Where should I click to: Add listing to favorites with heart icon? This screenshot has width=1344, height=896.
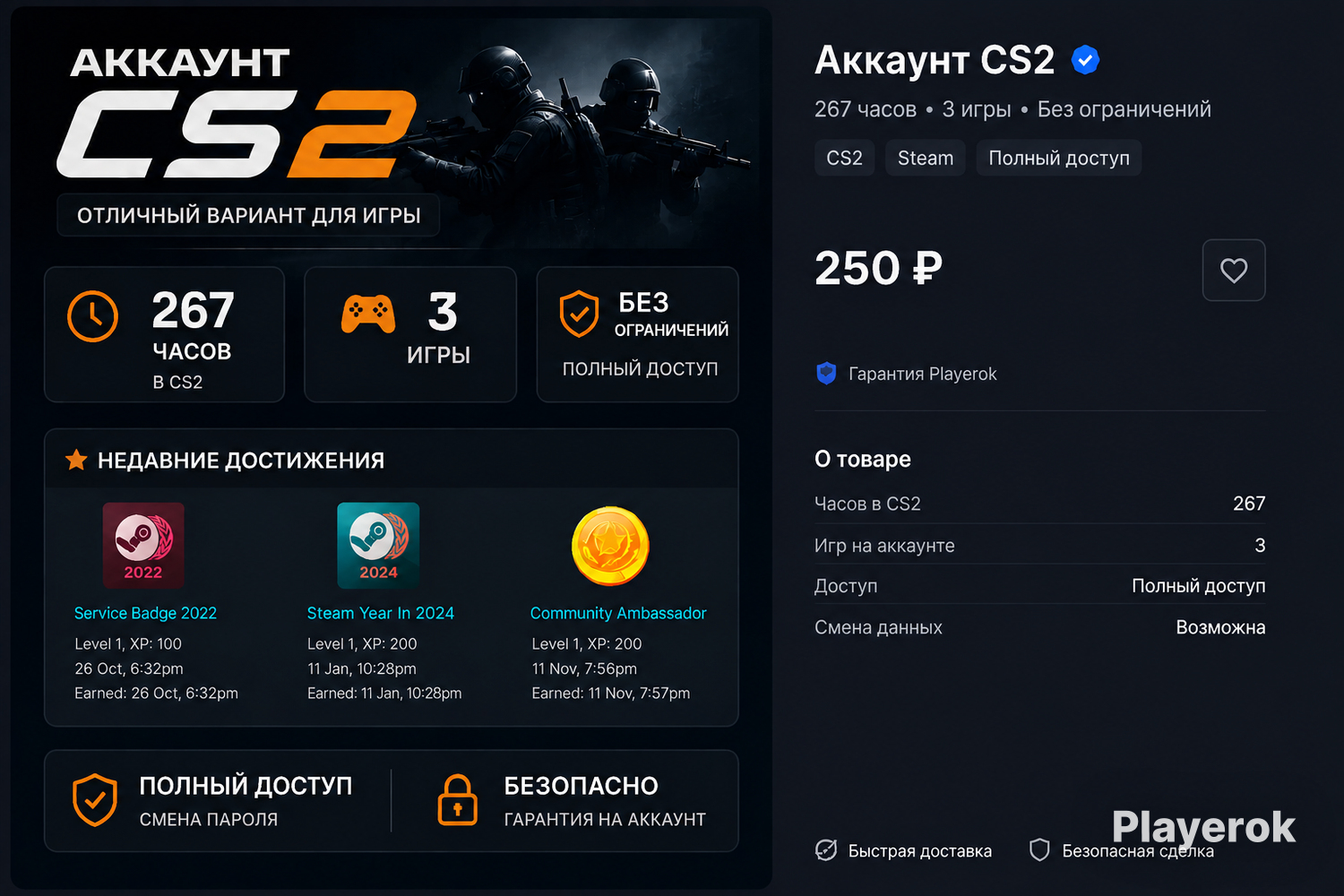pyautogui.click(x=1234, y=270)
